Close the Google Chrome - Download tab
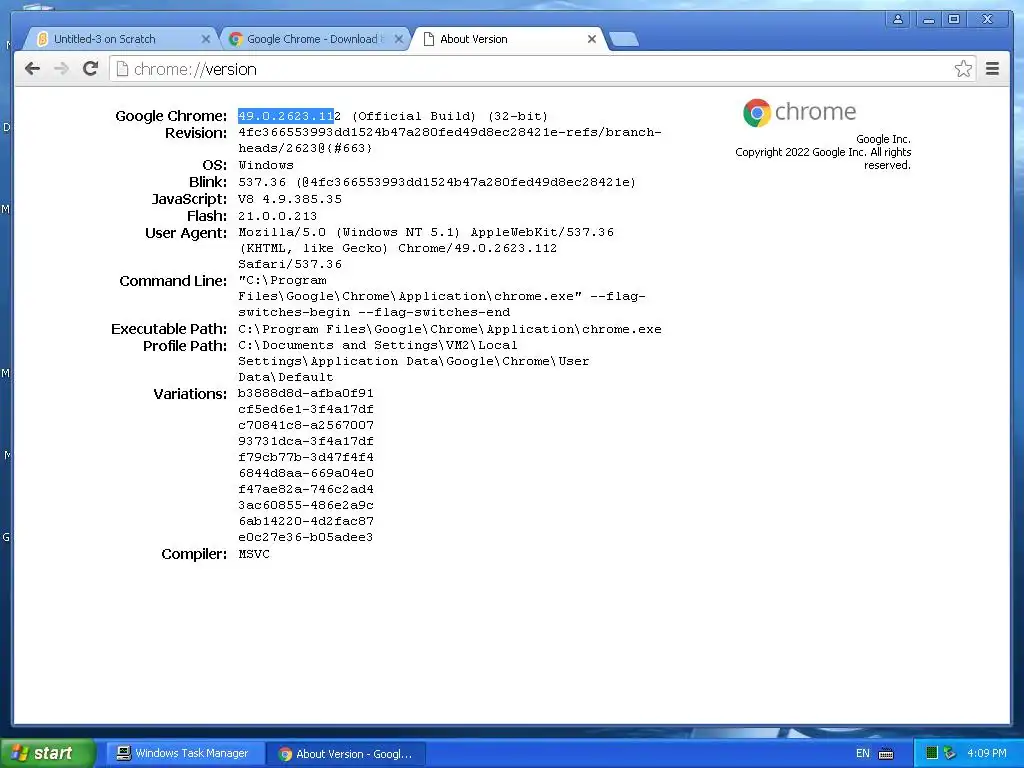The width and height of the screenshot is (1024, 768). [399, 39]
